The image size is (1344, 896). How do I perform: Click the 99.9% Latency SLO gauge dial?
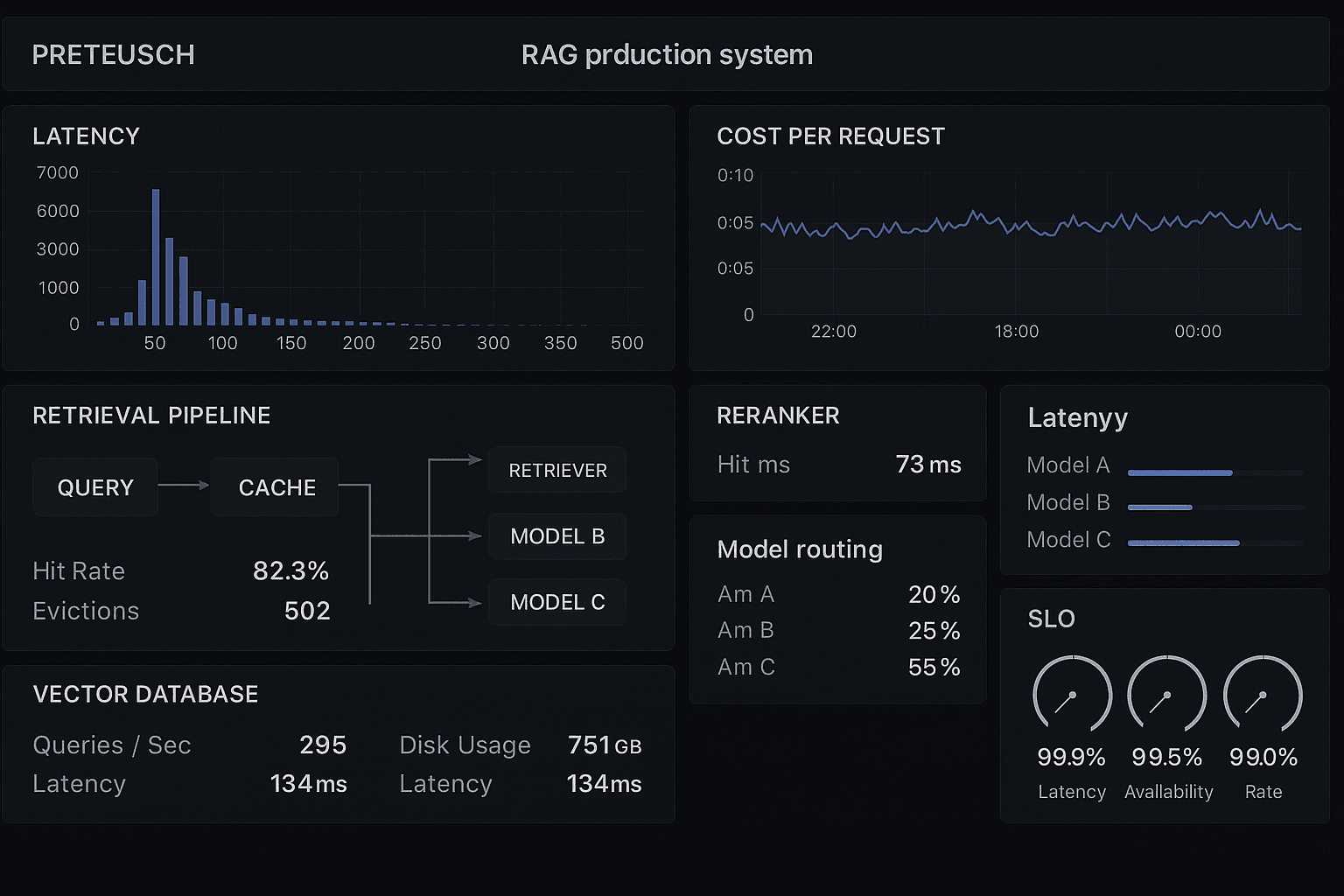pos(1072,695)
